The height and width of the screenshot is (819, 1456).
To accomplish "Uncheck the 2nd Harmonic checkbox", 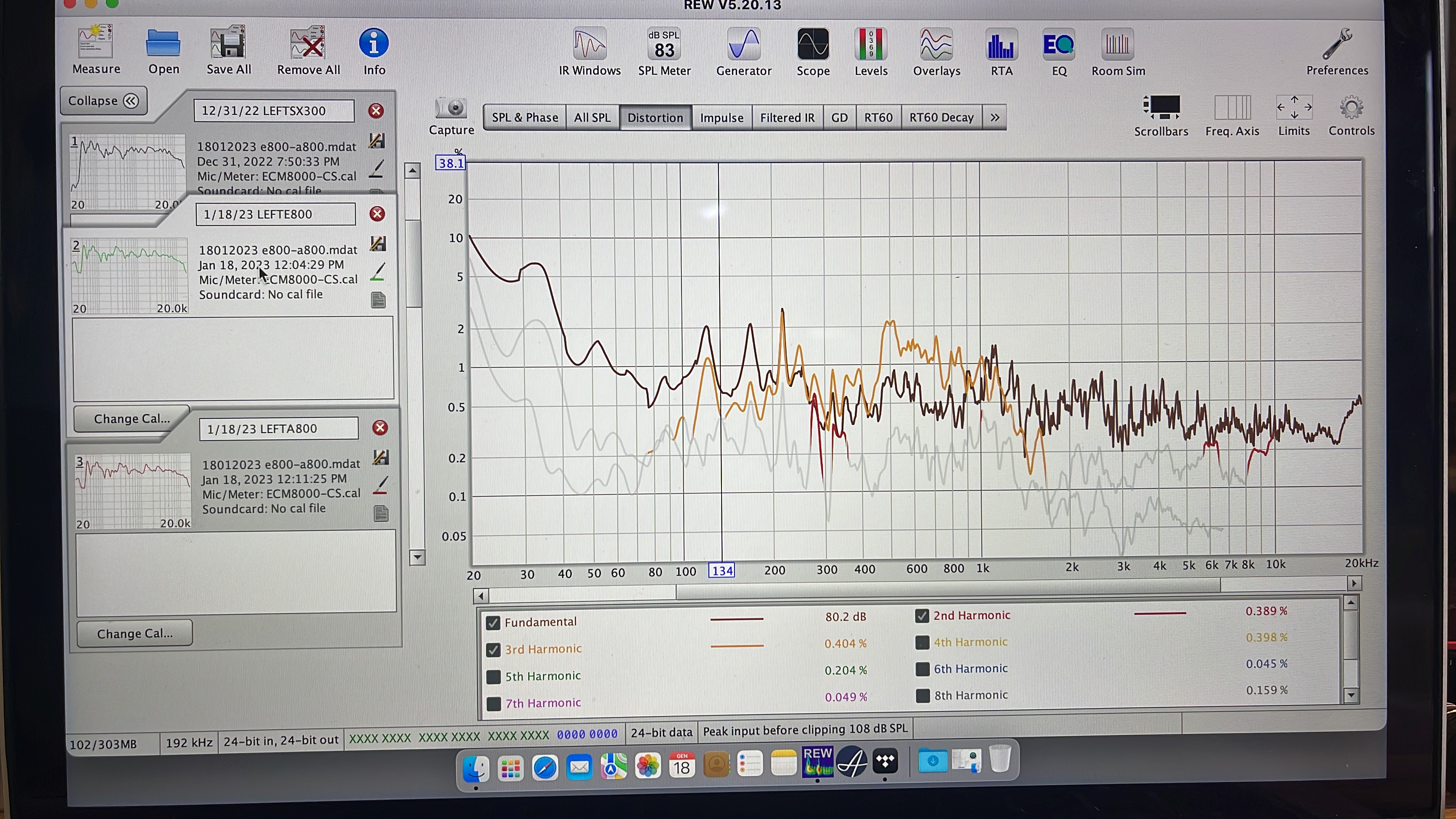I will pyautogui.click(x=922, y=615).
